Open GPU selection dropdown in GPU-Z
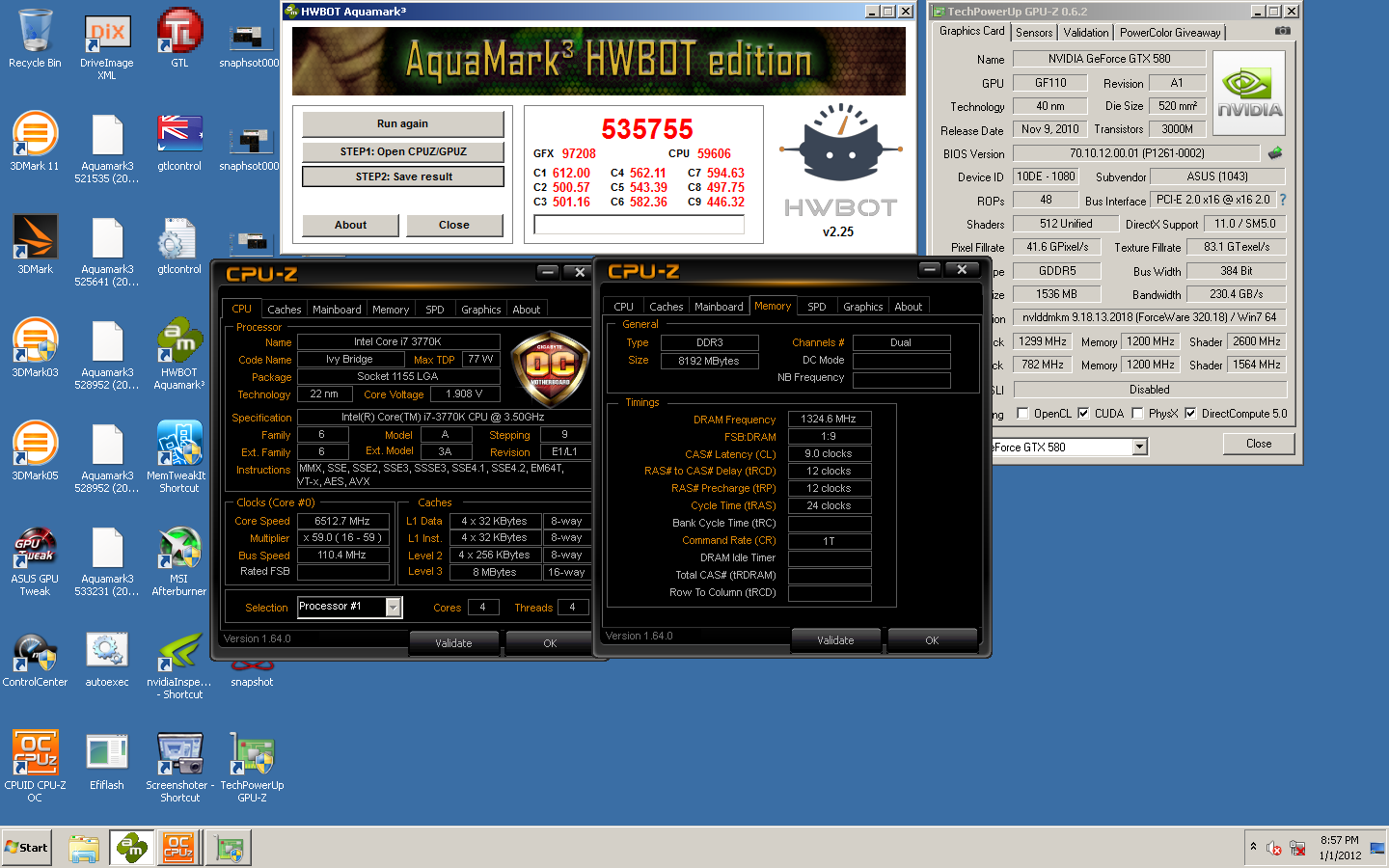 coord(1139,447)
